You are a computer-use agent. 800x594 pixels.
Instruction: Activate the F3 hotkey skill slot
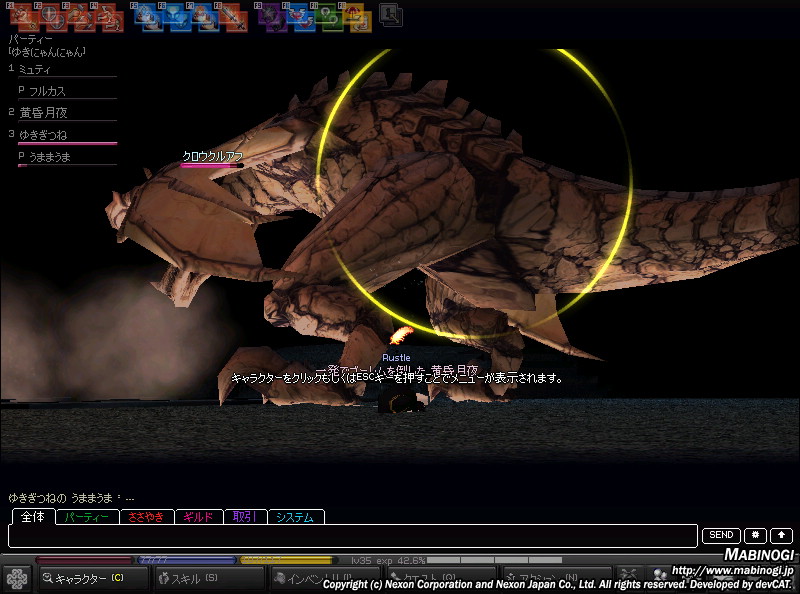(81, 17)
